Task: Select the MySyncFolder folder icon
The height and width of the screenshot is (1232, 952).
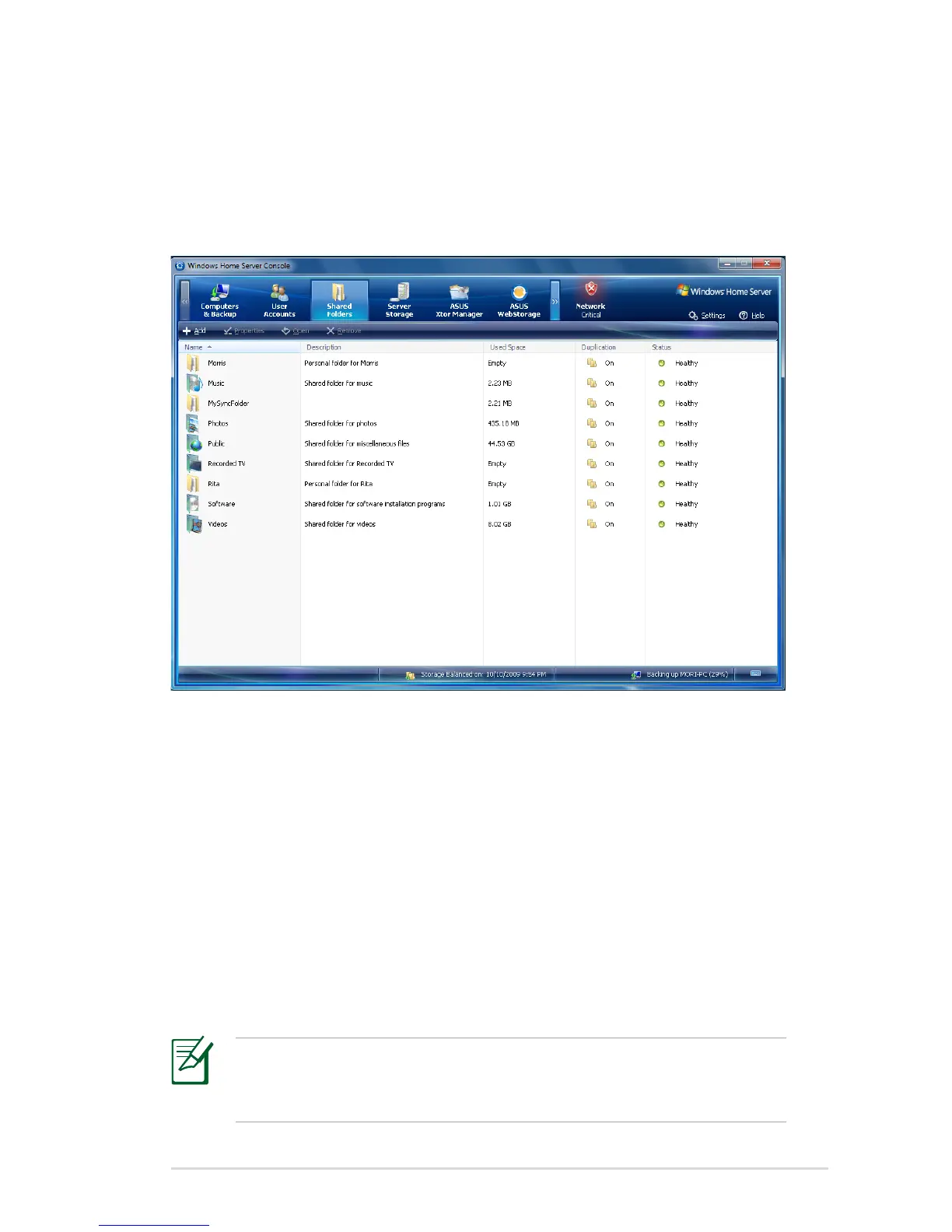Action: pyautogui.click(x=193, y=404)
